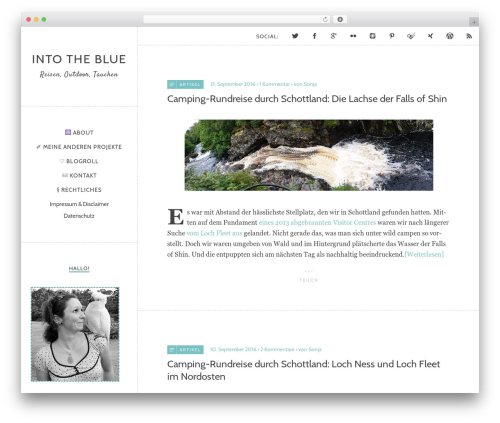The height and width of the screenshot is (423, 500).
Task: Click the Artikel tag on the Loch Ness post
Action: [190, 349]
